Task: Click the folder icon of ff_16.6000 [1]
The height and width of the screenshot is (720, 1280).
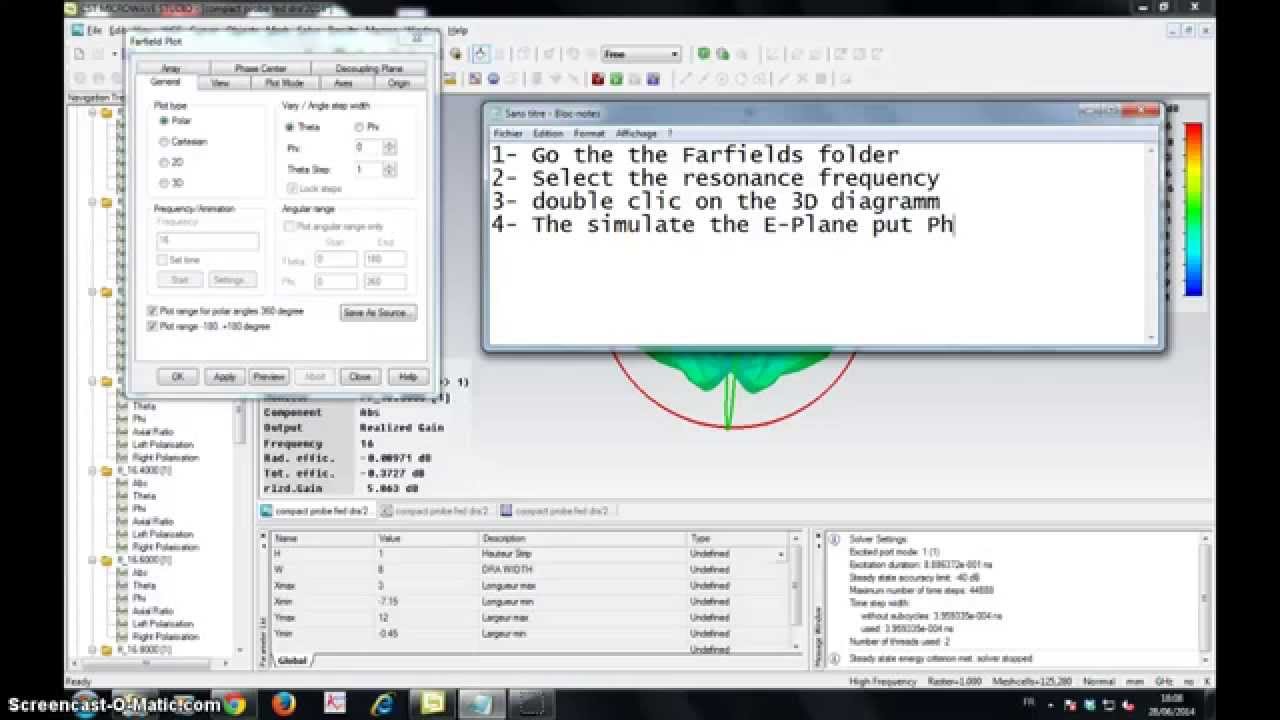Action: tap(107, 560)
